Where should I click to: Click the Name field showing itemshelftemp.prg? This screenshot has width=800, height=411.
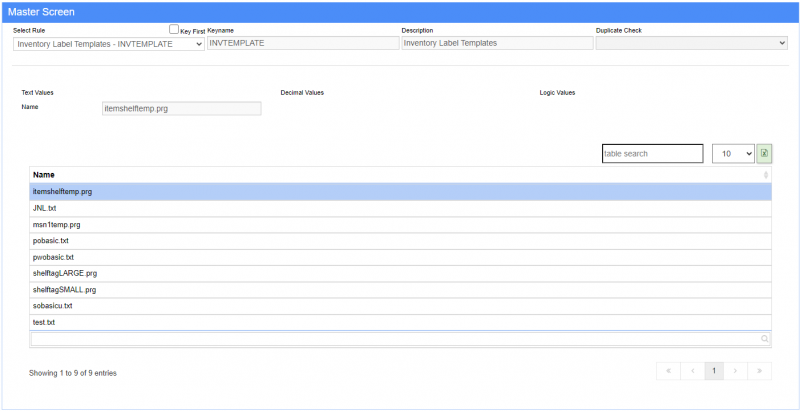coord(181,108)
